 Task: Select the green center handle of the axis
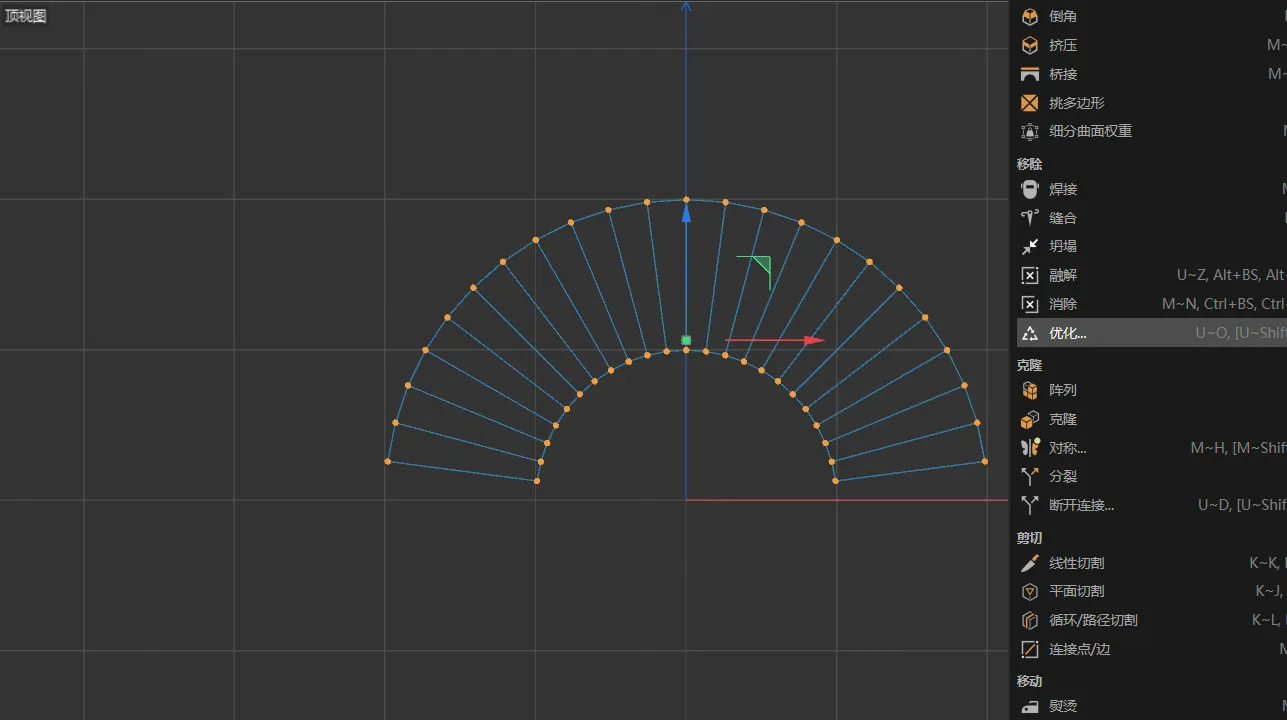pos(686,340)
